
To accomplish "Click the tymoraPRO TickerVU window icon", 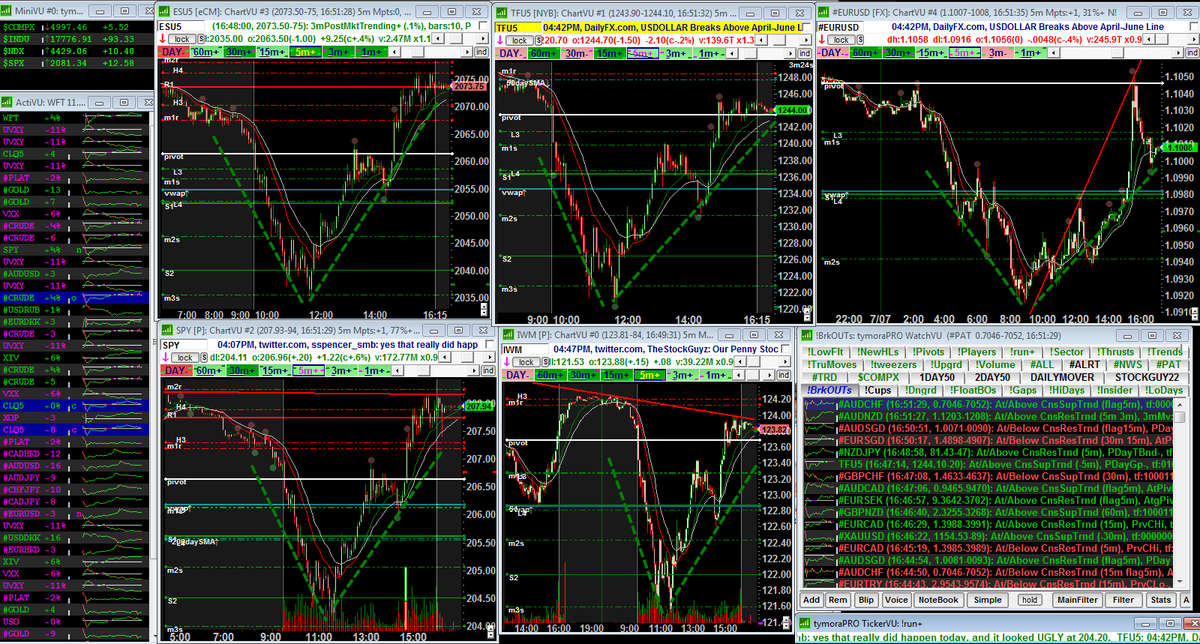I will [805, 624].
